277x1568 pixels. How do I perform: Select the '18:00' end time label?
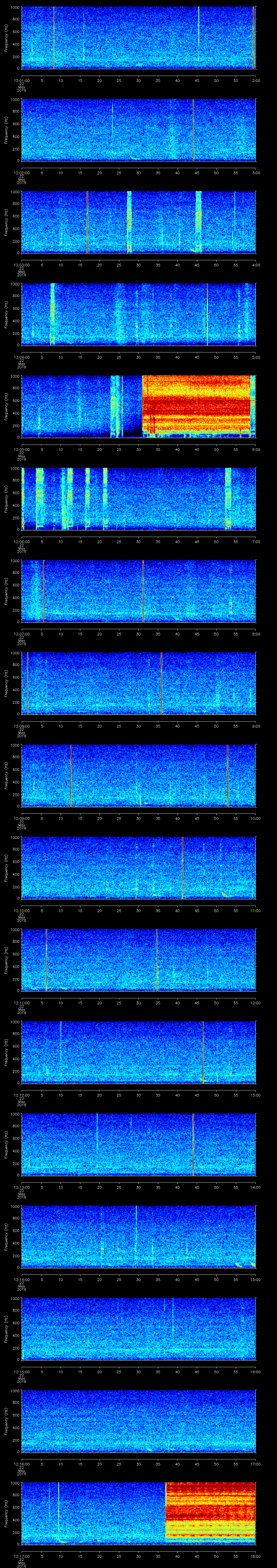[x=255, y=1556]
